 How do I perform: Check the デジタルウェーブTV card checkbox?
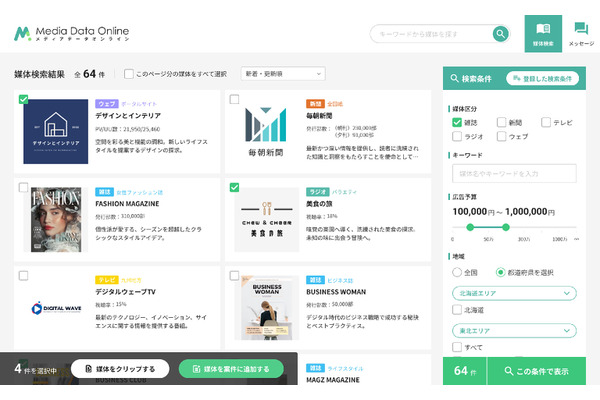23,276
